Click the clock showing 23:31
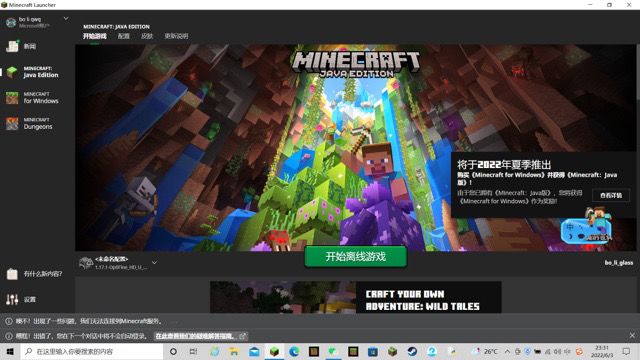The height and width of the screenshot is (360, 640). point(602,351)
